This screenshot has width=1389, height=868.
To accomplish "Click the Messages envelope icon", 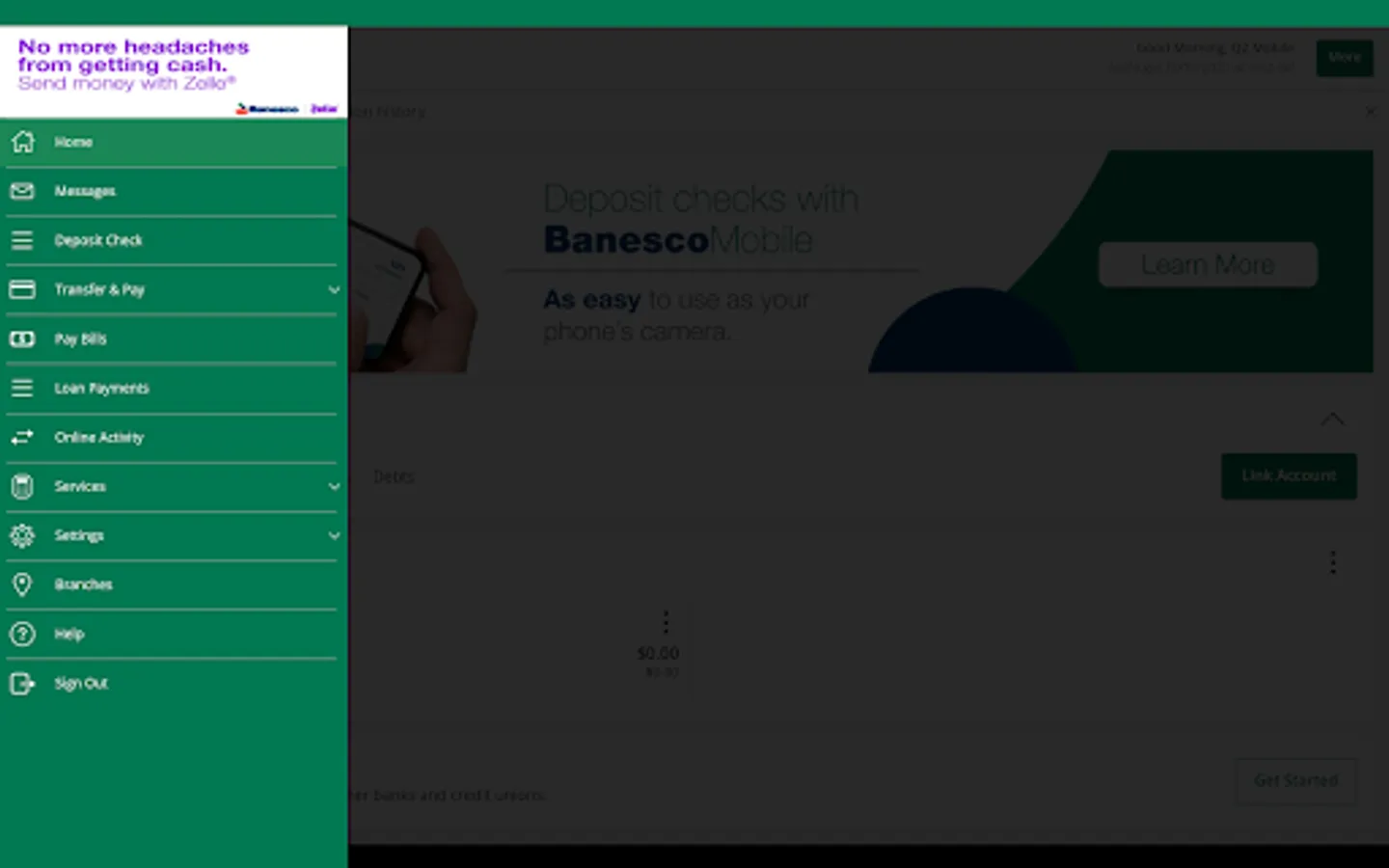I will click(22, 191).
